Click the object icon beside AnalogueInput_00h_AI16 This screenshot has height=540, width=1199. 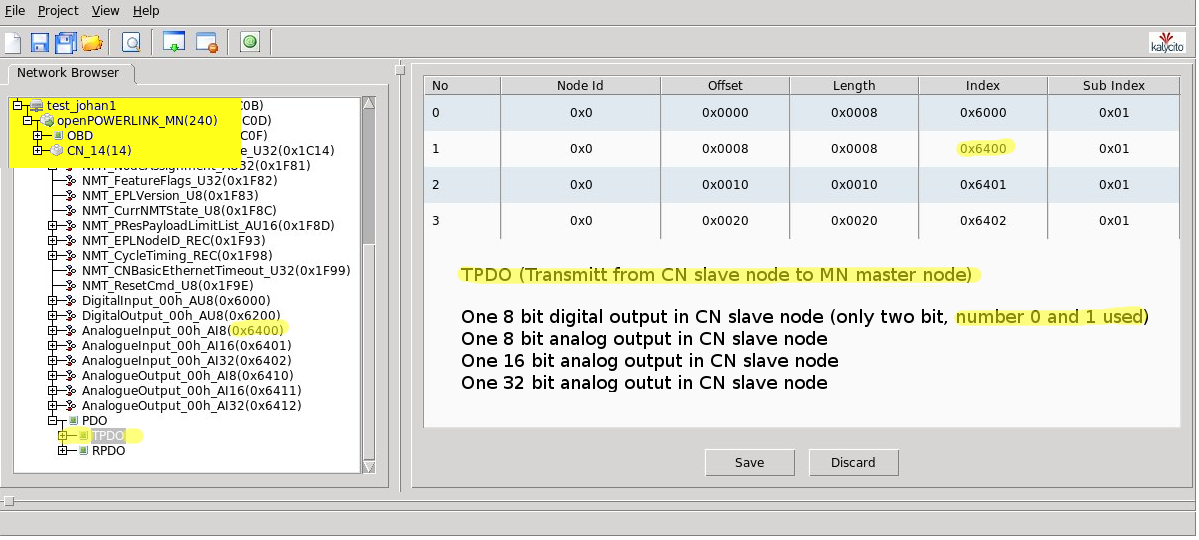(x=71, y=346)
